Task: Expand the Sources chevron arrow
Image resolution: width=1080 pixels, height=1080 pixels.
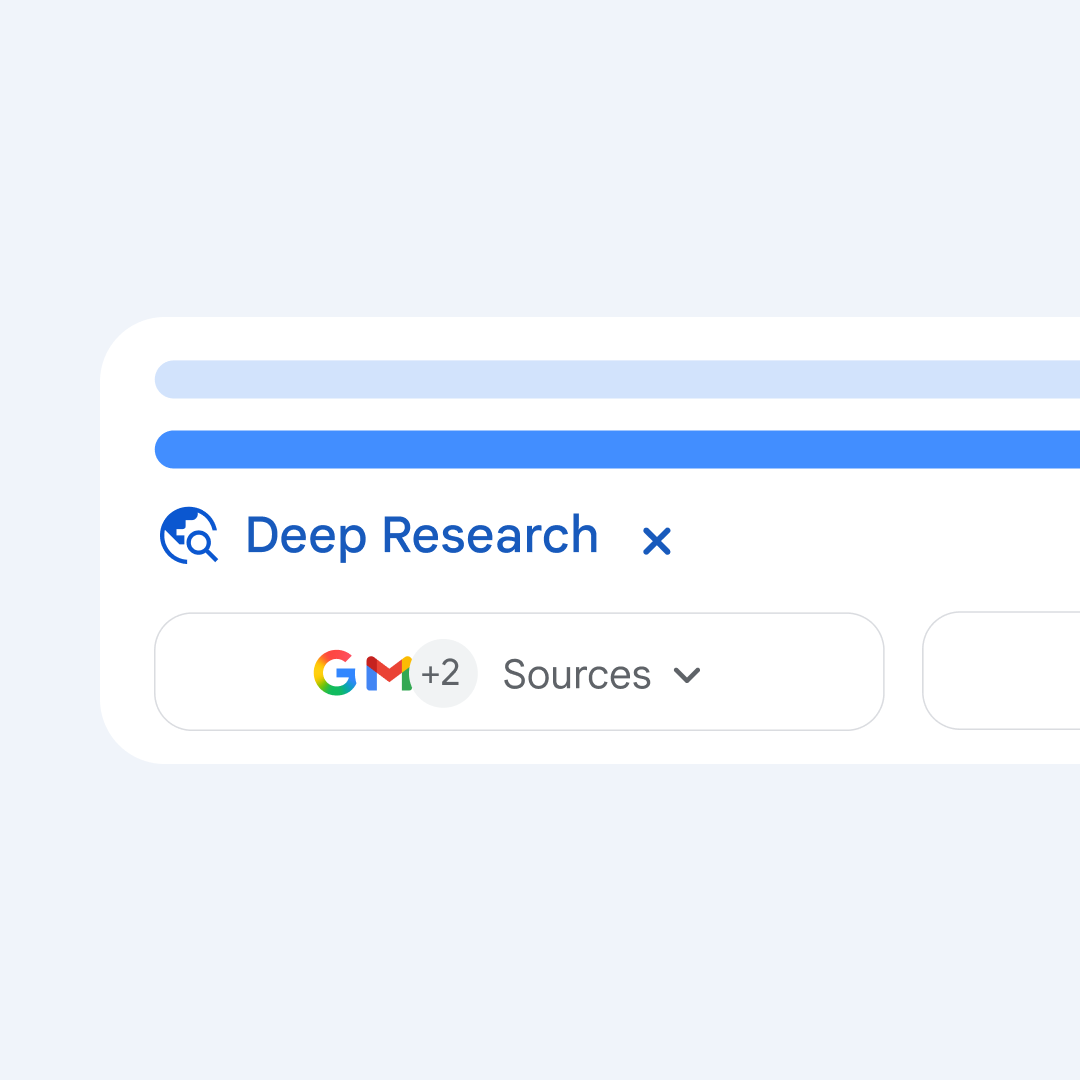Action: [687, 675]
